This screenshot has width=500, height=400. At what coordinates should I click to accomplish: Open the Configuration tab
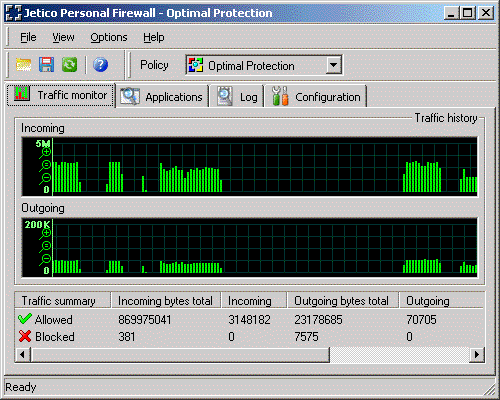(316, 97)
